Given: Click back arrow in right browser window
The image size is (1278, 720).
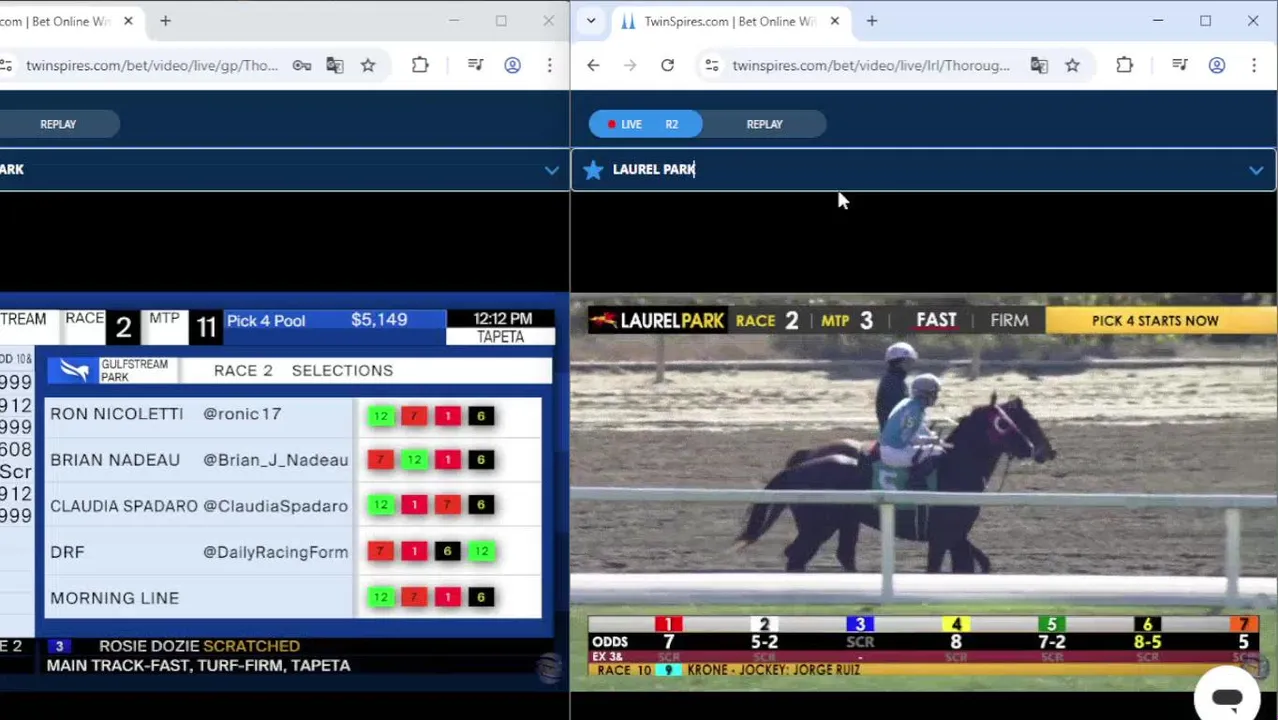Looking at the screenshot, I should [593, 65].
